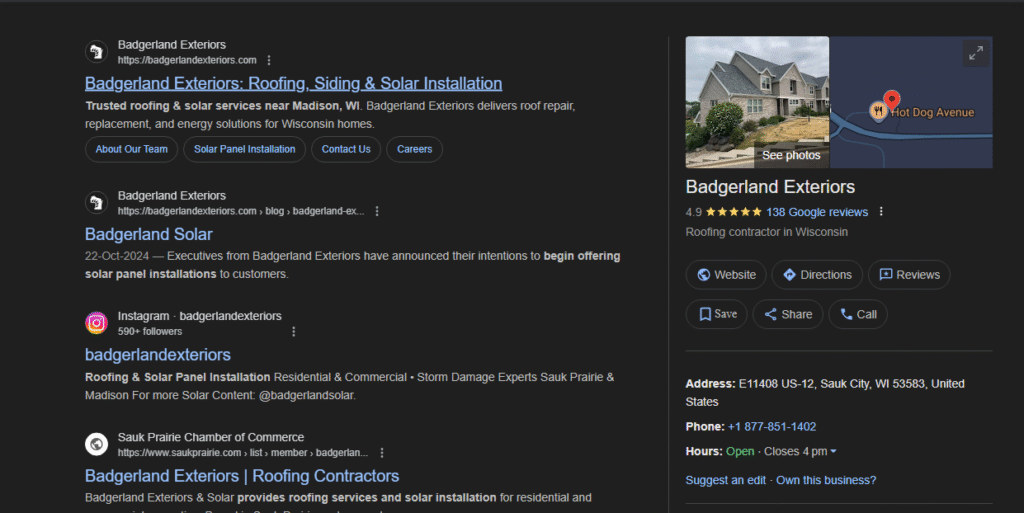Click the 4.9 rating number
The width and height of the screenshot is (1024, 513).
[694, 212]
